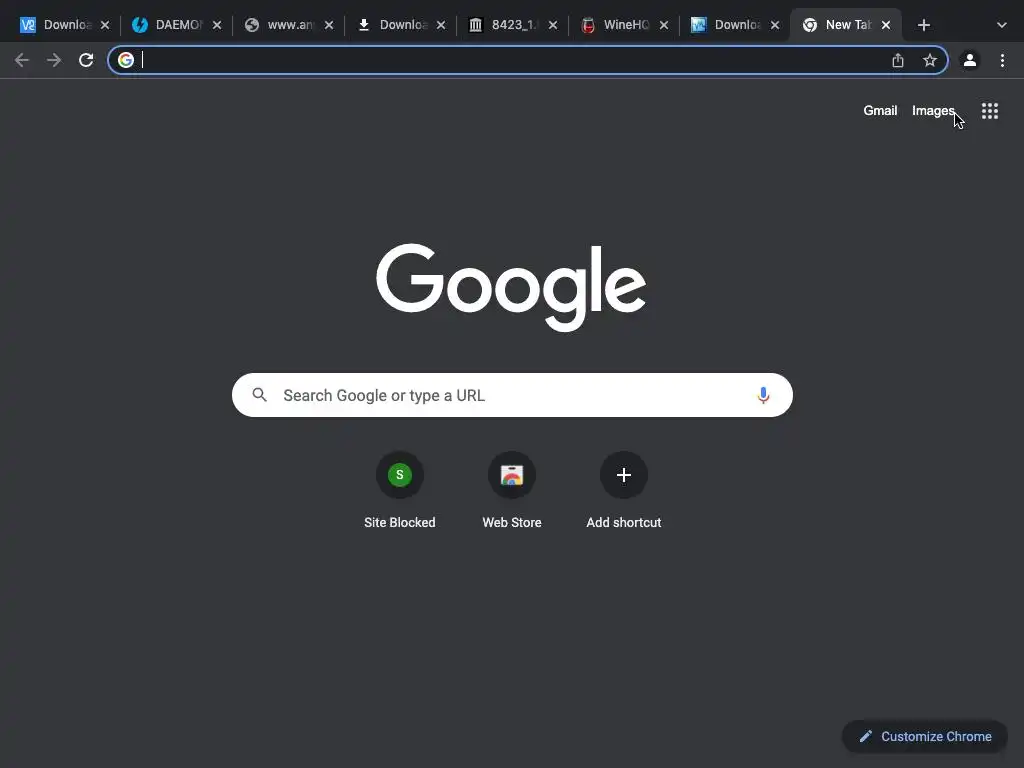
Task: Open the Images link
Action: pos(933,111)
